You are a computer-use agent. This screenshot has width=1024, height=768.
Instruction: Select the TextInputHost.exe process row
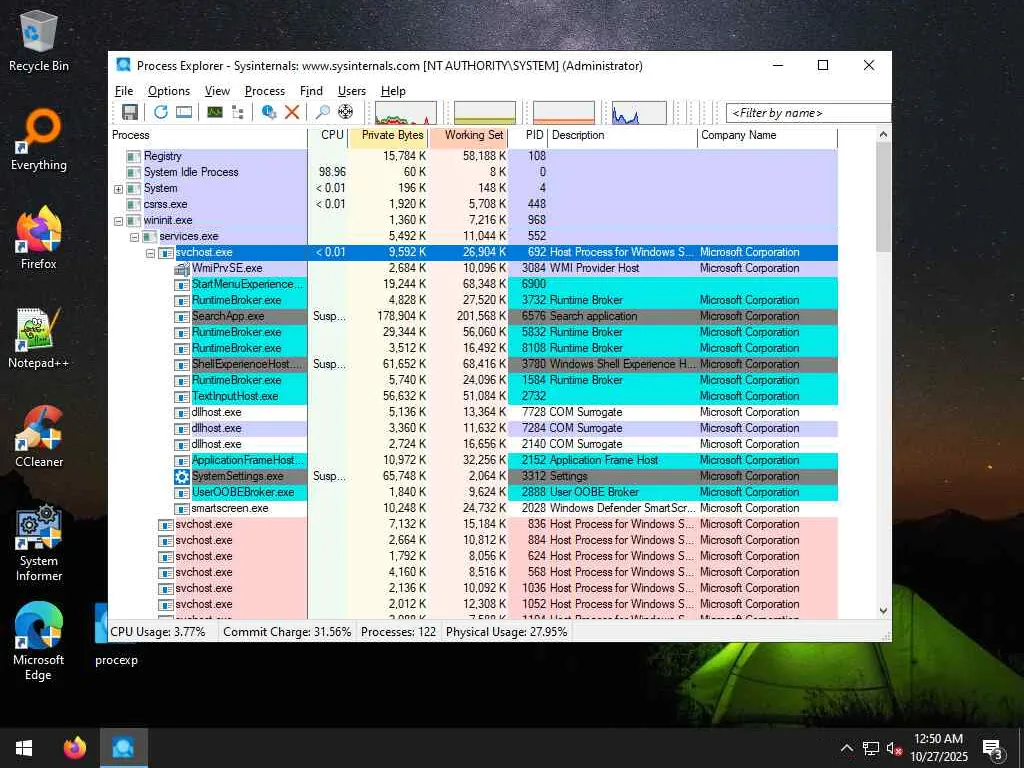473,396
